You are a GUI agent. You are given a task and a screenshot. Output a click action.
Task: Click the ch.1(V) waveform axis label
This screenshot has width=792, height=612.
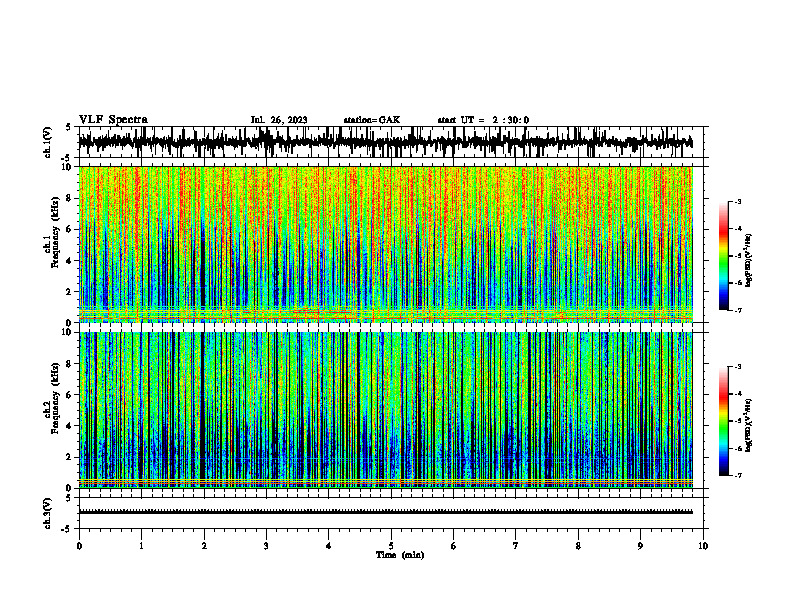click(x=48, y=142)
